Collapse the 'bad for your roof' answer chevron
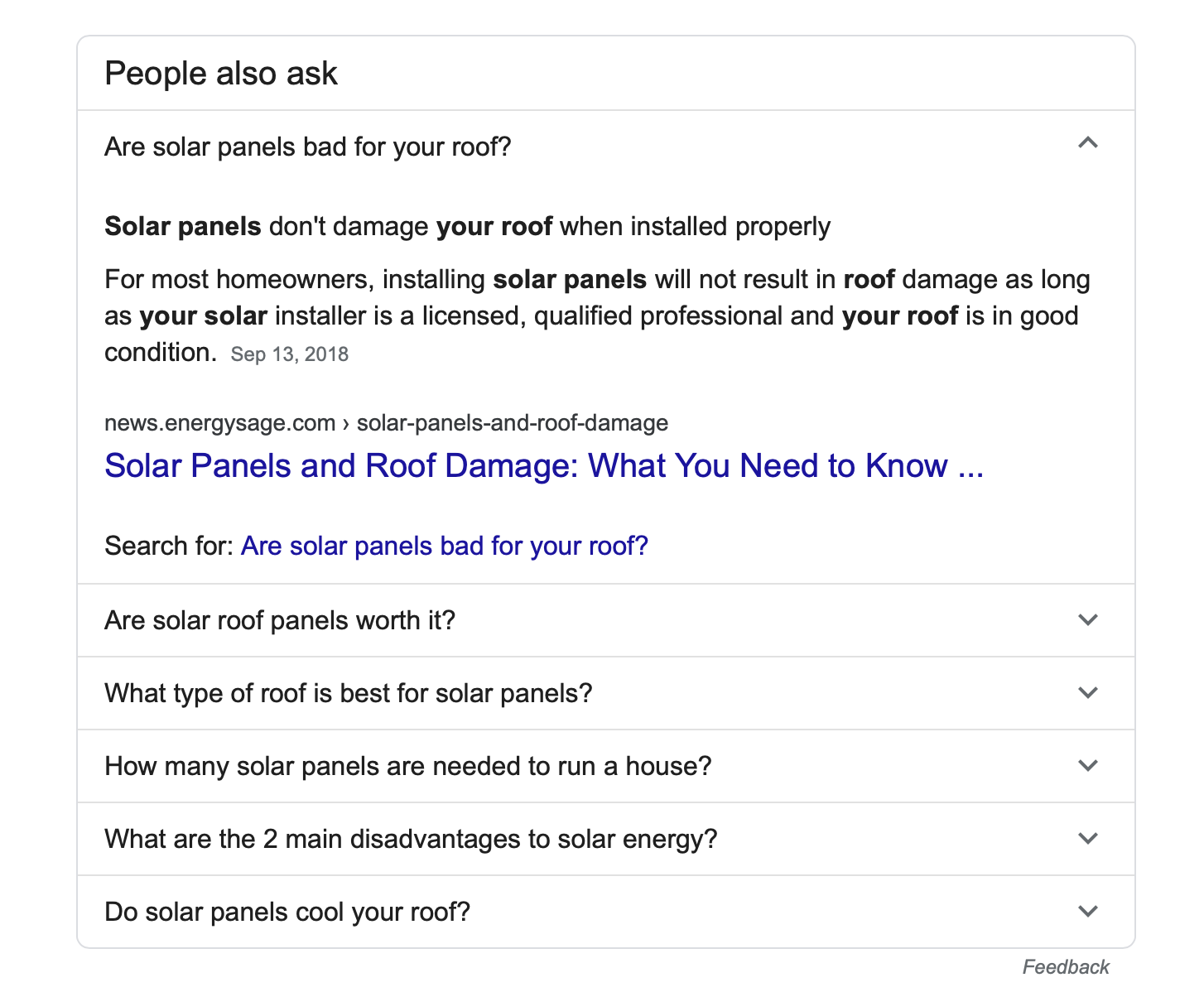The height and width of the screenshot is (992, 1204). (1087, 143)
